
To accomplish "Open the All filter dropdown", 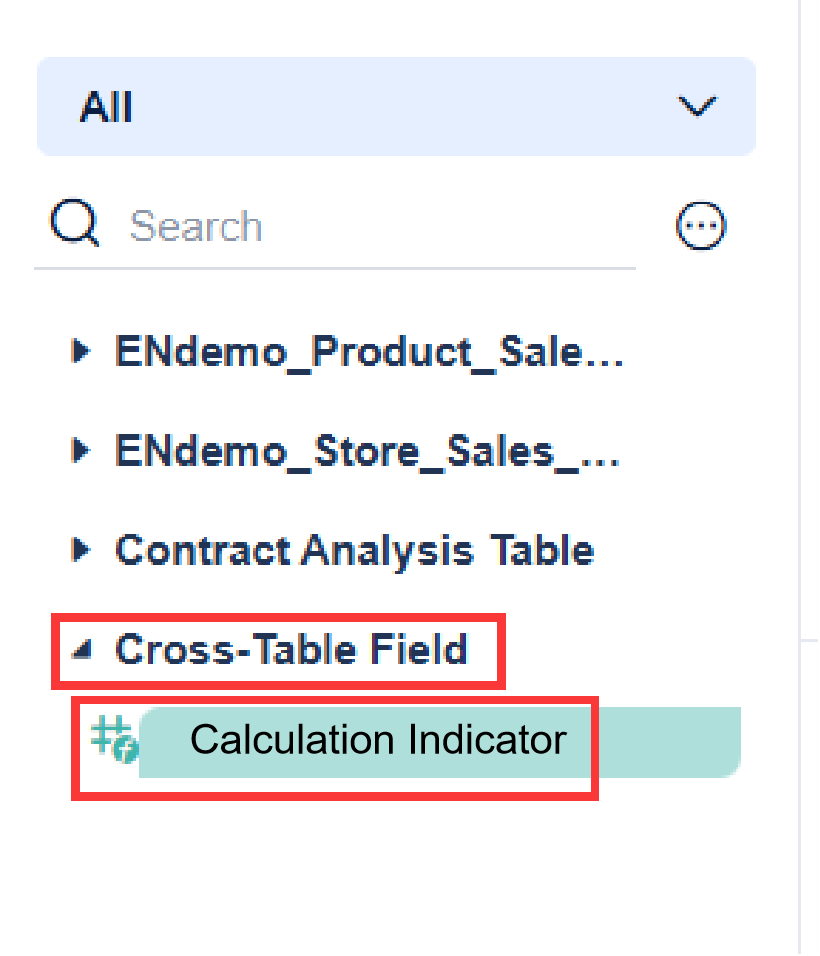I will tap(396, 107).
